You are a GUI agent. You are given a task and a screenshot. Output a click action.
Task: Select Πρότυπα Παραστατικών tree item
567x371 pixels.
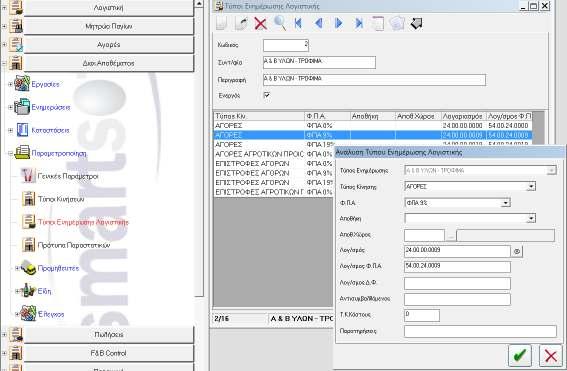74,245
